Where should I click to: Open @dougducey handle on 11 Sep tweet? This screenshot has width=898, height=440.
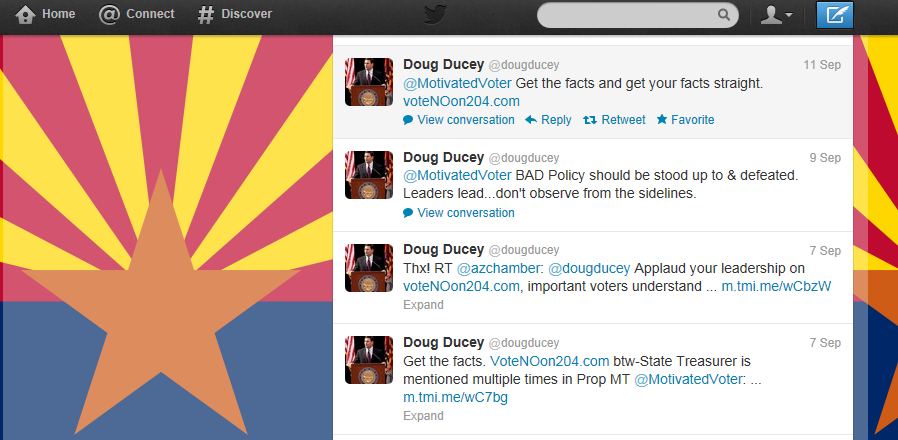coord(523,65)
